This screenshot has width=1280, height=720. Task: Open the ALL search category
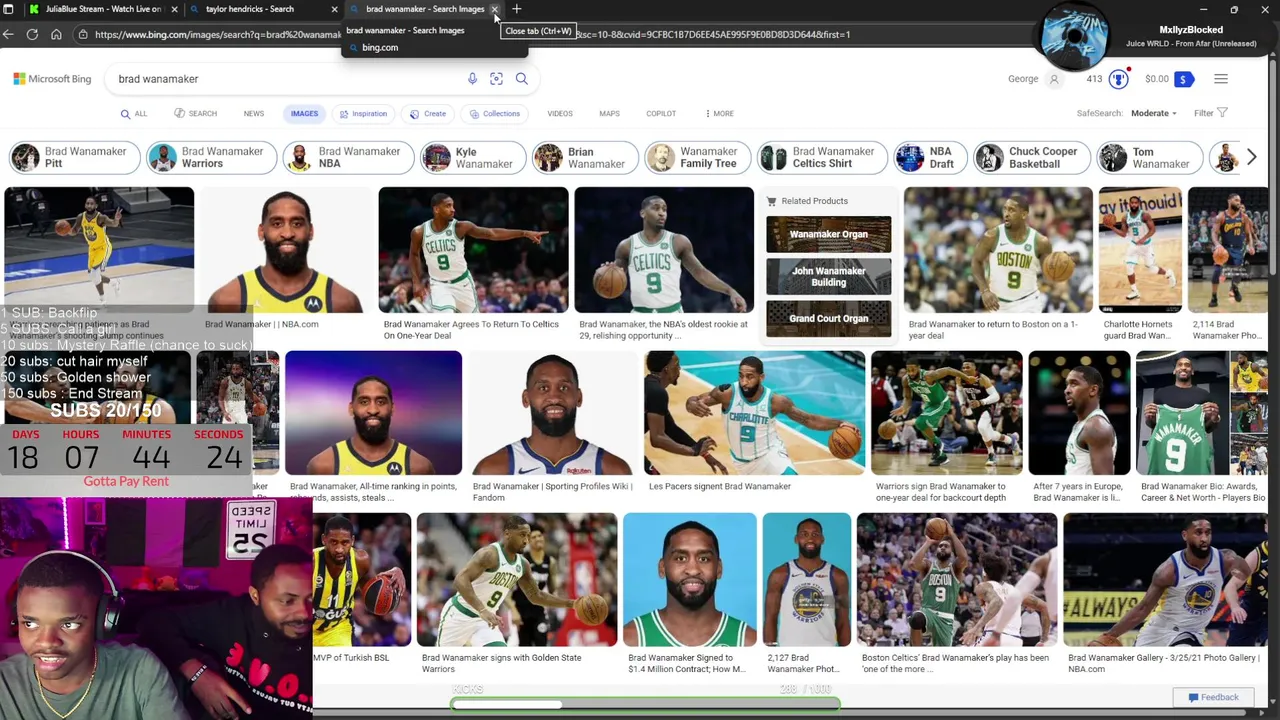point(134,114)
